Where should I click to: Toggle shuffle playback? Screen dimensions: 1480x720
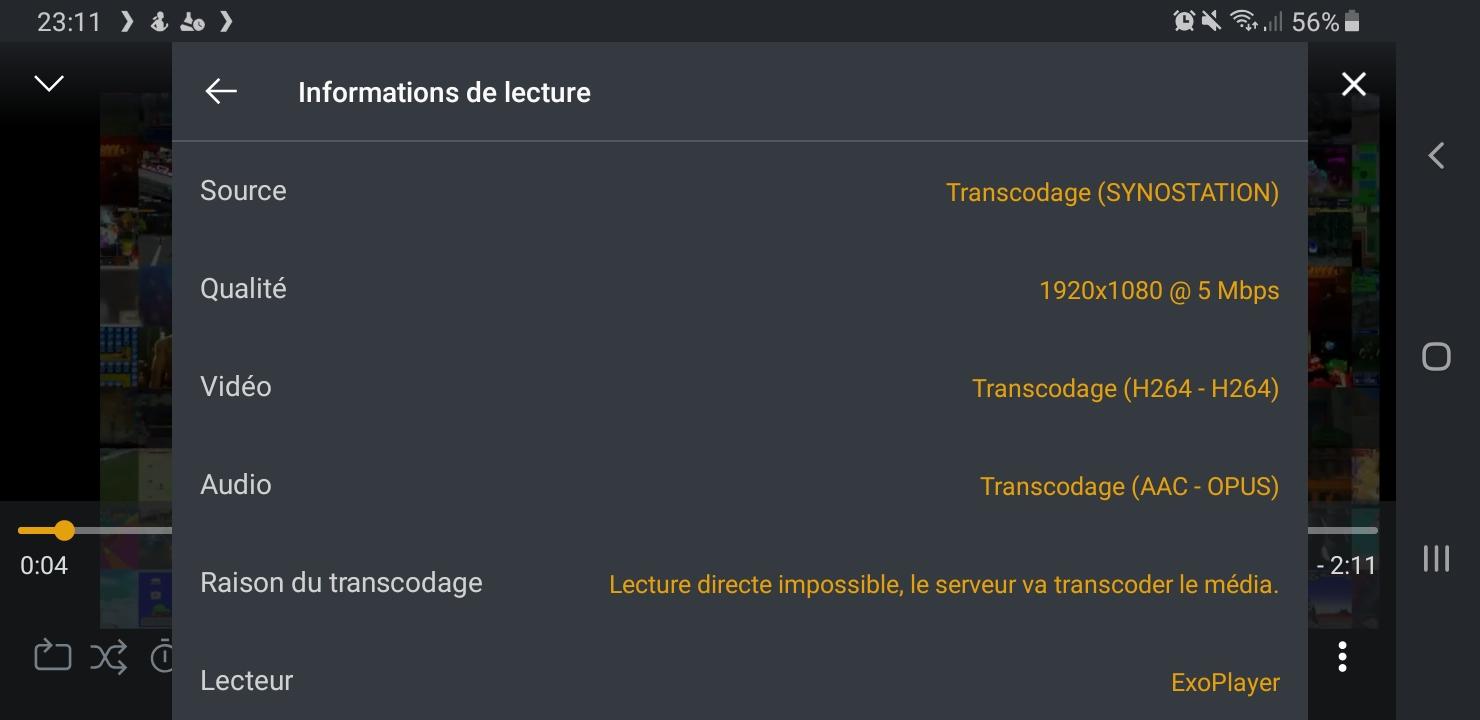click(x=109, y=657)
